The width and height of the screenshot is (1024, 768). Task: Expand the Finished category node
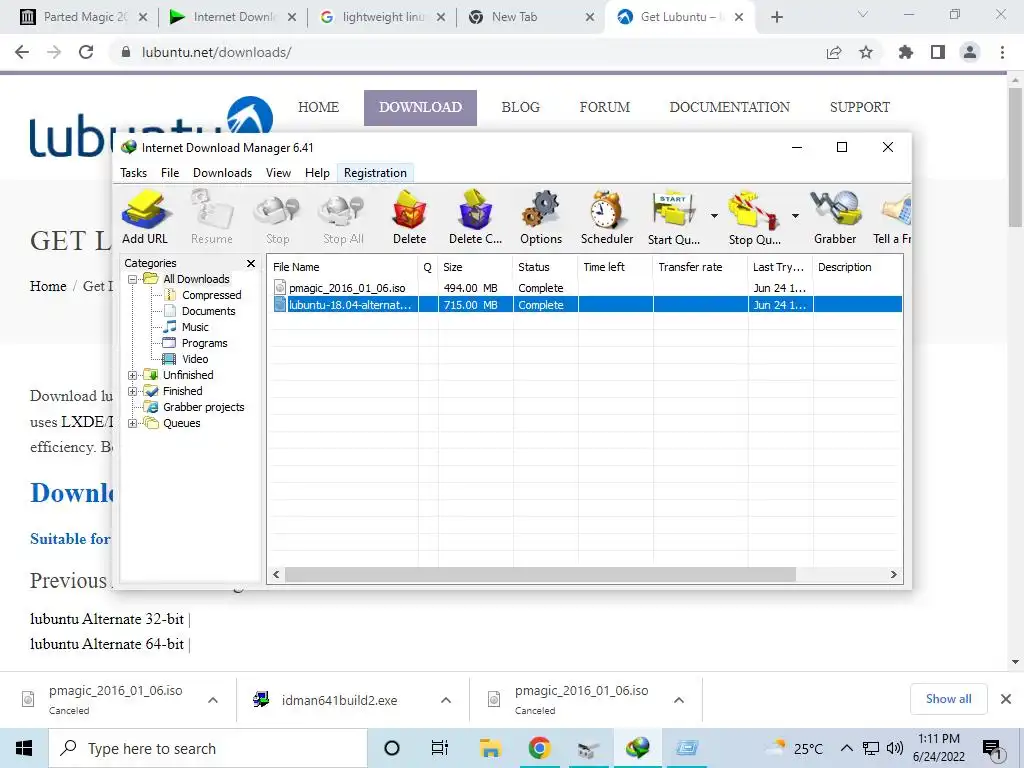[x=133, y=391]
